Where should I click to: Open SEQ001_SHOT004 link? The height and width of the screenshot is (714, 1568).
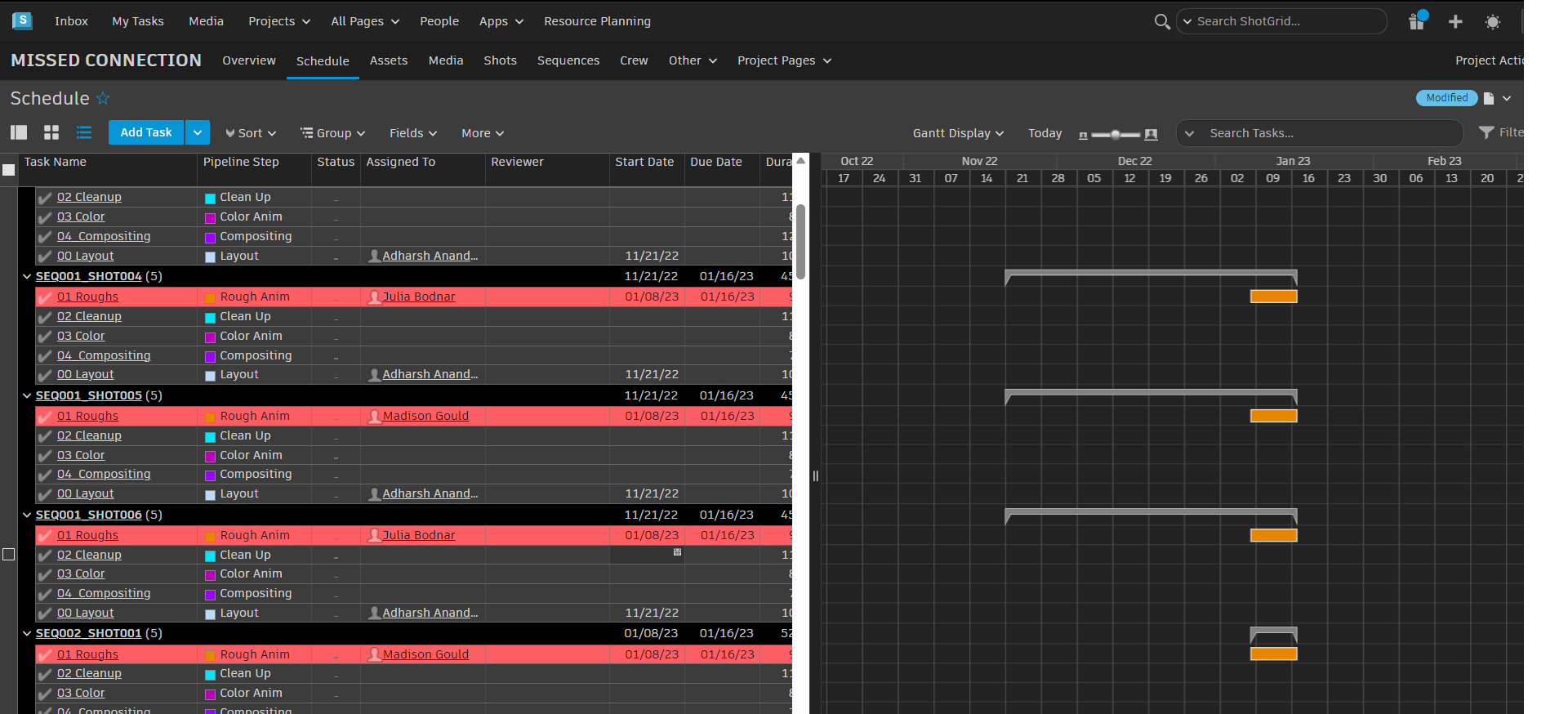tap(88, 277)
